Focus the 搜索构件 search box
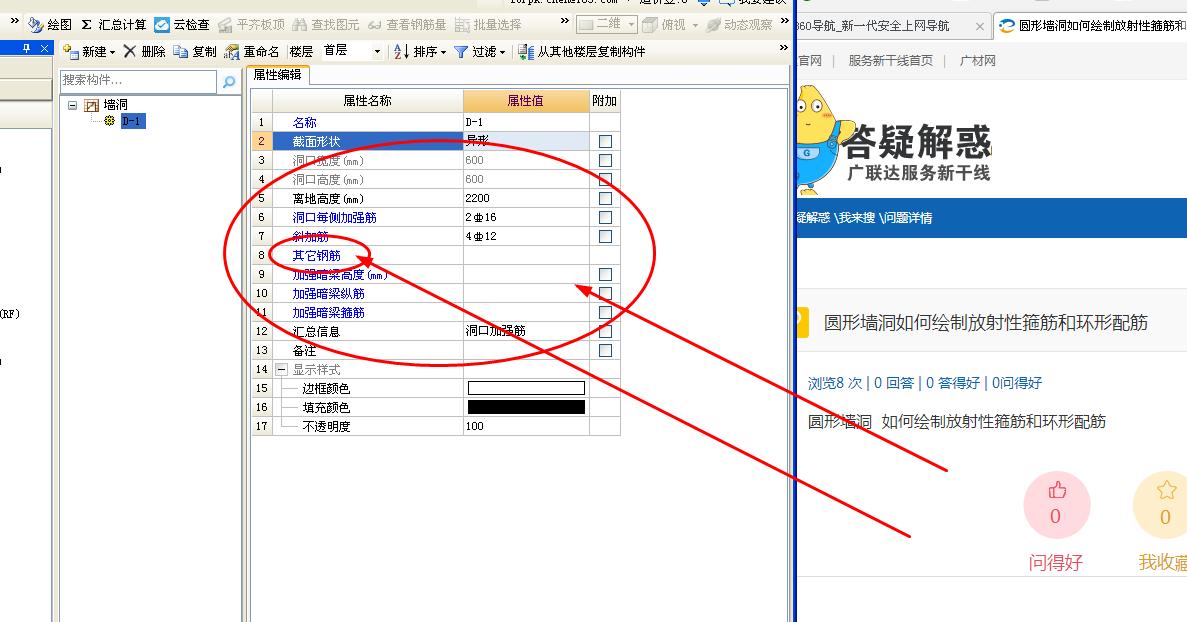1187x622 pixels. tap(138, 80)
